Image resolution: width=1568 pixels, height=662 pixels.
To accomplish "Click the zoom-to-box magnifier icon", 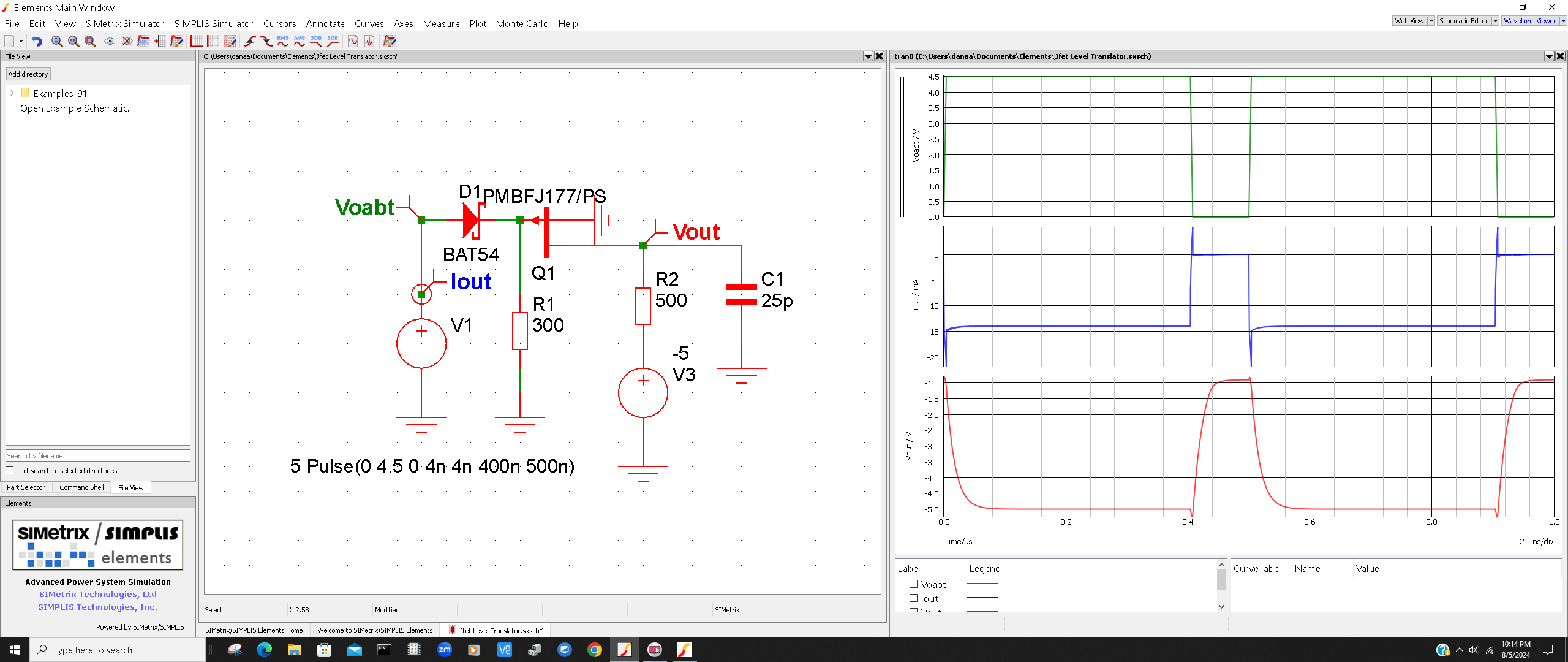I will (x=90, y=41).
